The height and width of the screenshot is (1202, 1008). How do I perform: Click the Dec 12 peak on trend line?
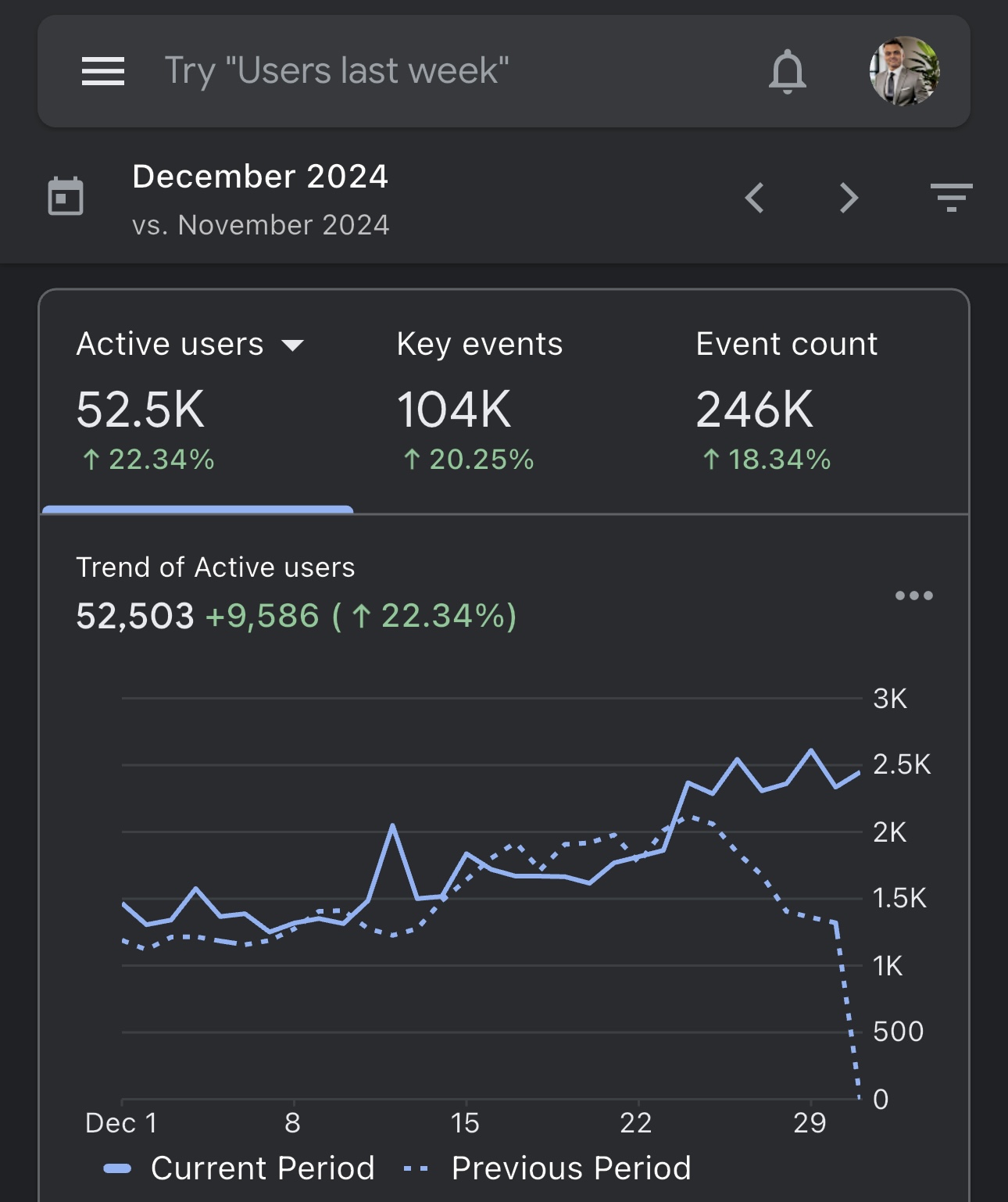tap(392, 826)
